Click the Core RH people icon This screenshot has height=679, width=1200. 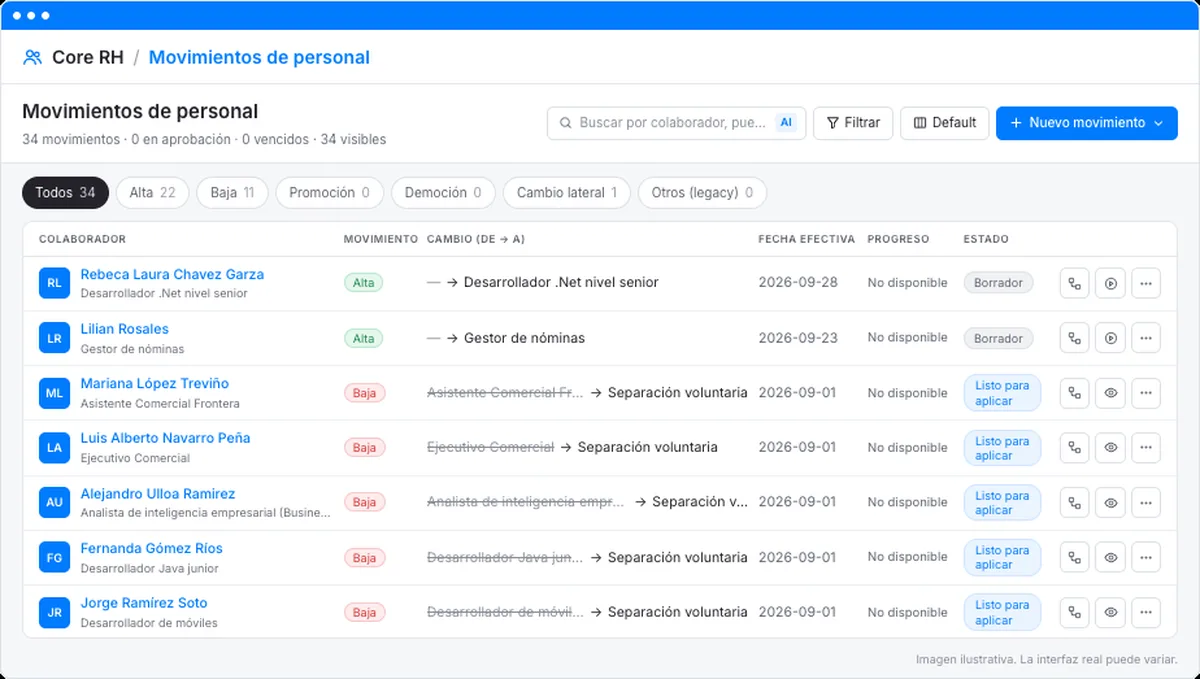click(32, 57)
